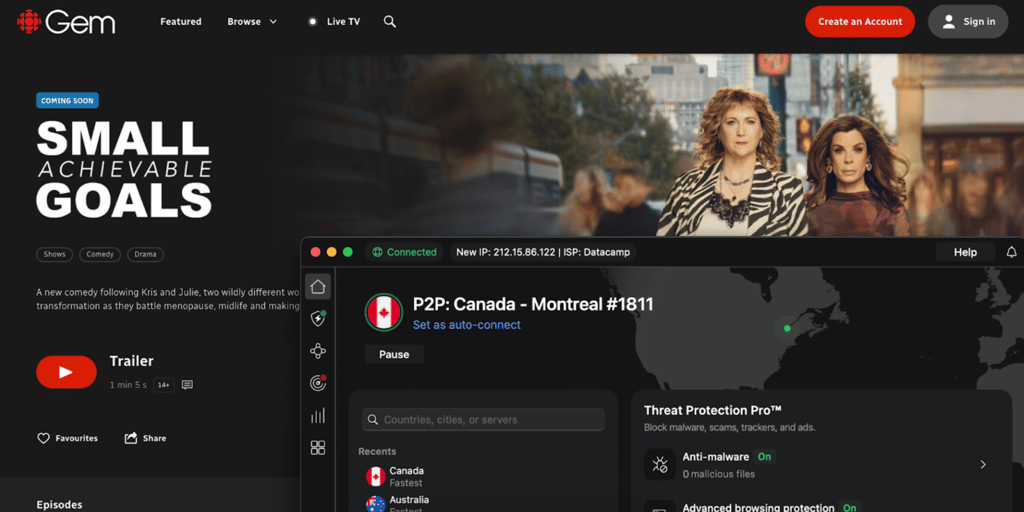The width and height of the screenshot is (1024, 512).
Task: Open the Threat Protection shield sidebar icon
Action: coord(318,318)
